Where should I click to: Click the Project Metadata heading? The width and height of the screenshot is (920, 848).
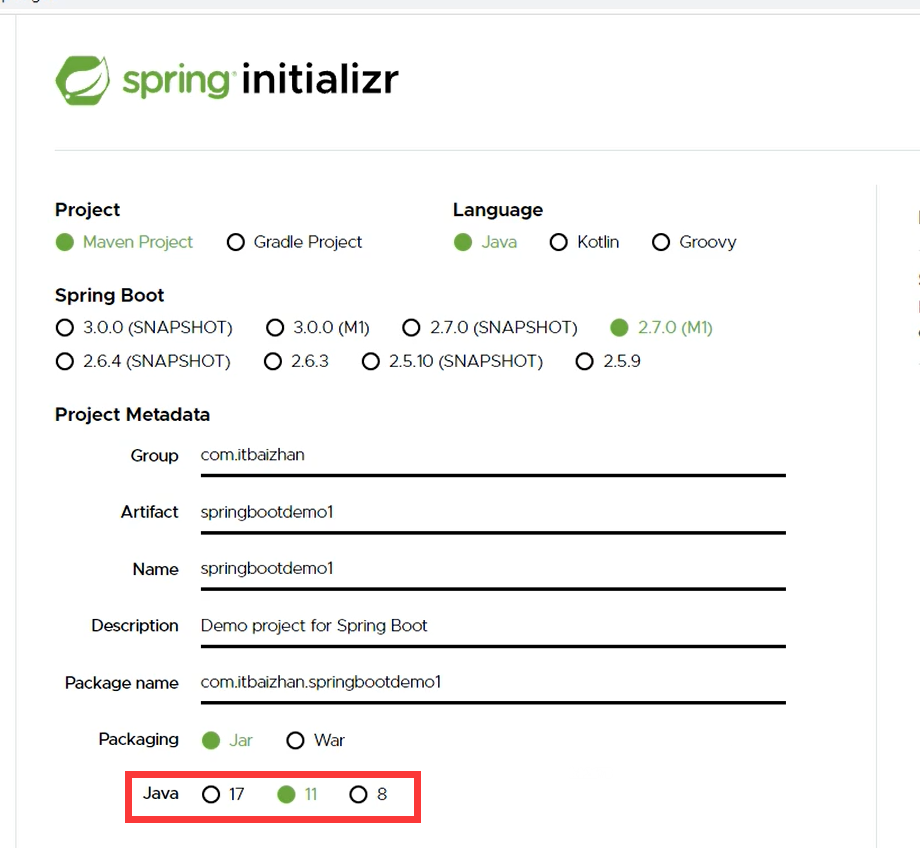tap(132, 415)
